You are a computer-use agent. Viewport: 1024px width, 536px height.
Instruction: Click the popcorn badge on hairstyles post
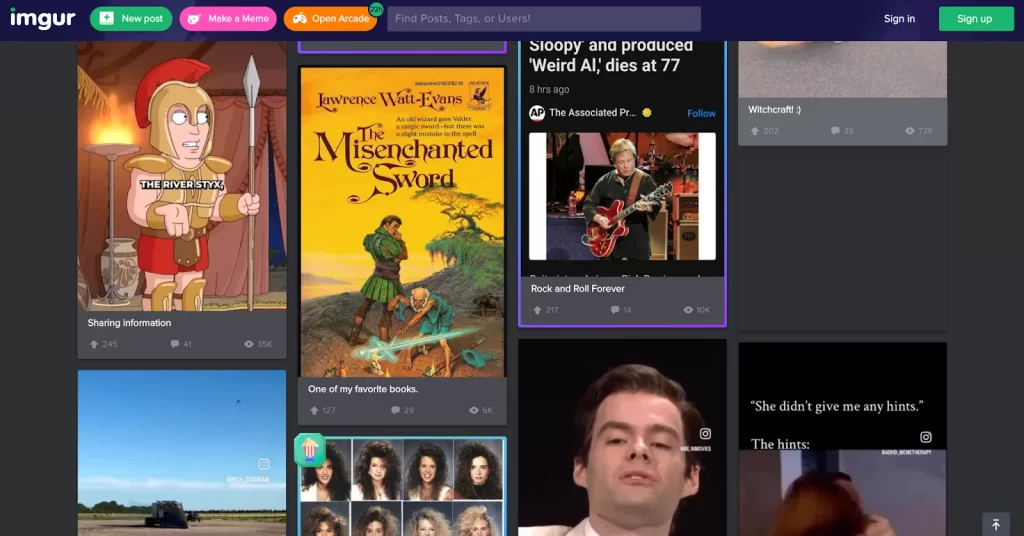(310, 449)
